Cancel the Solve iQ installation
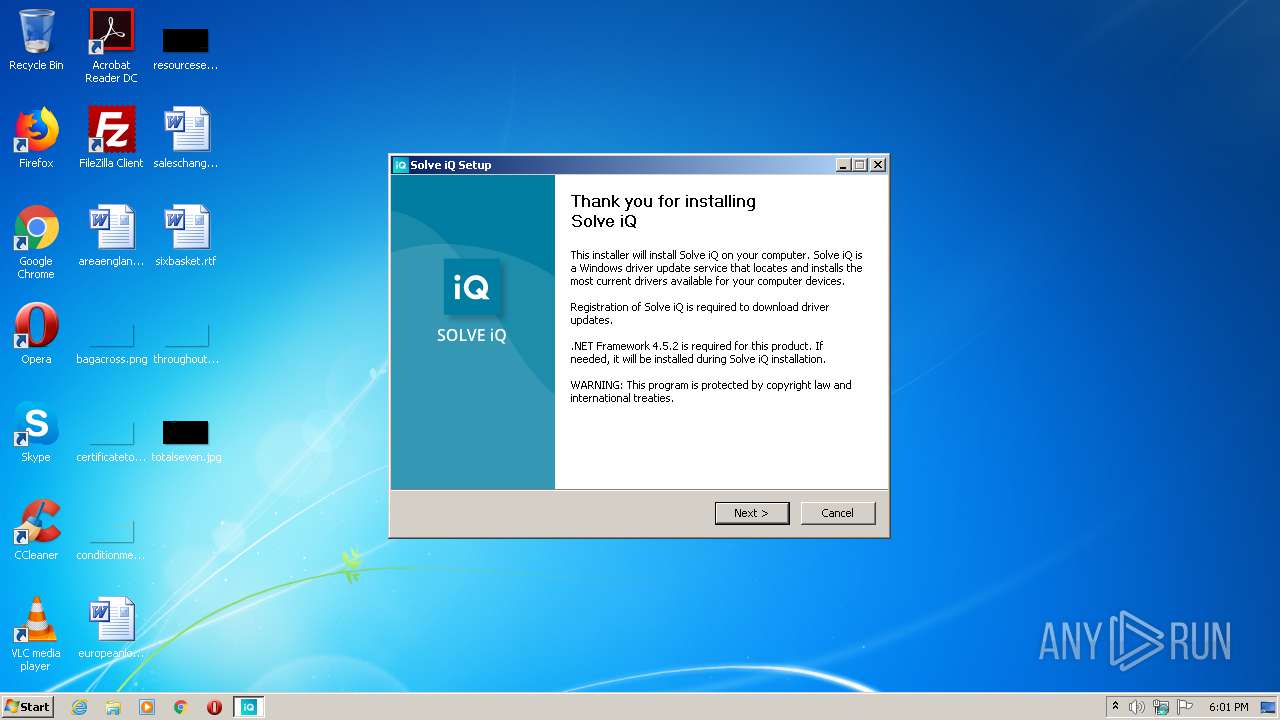The image size is (1280, 720). (838, 513)
